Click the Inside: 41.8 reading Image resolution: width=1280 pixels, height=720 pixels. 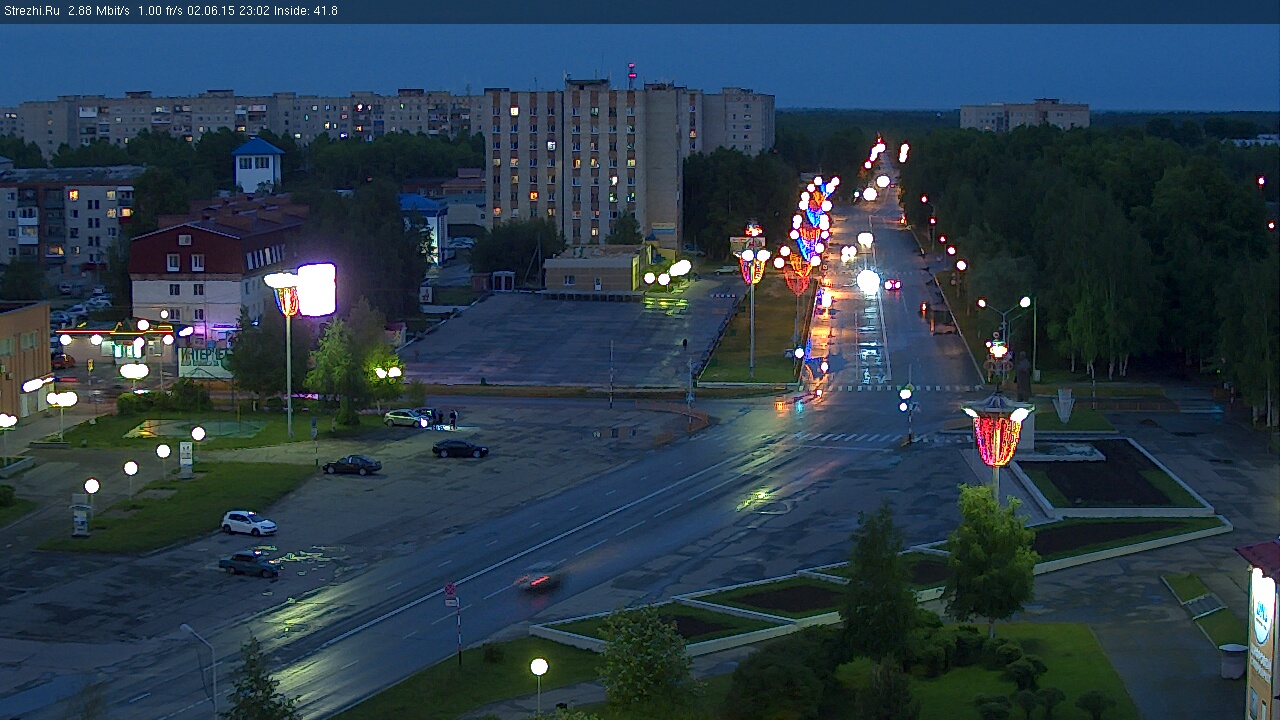click(x=306, y=11)
